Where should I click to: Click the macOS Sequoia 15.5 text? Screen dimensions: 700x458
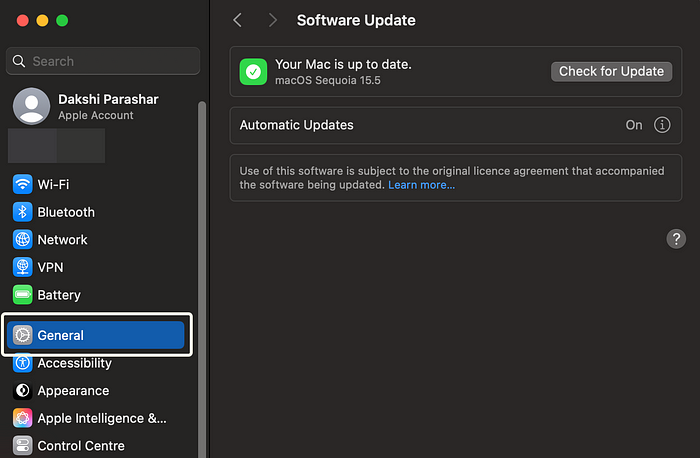[328, 80]
